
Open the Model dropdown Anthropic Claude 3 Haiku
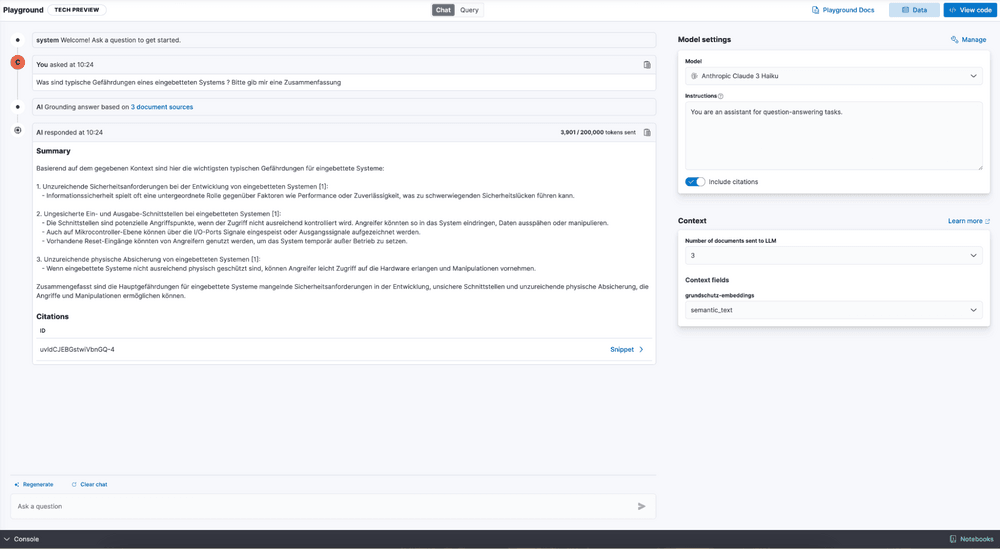tap(833, 76)
